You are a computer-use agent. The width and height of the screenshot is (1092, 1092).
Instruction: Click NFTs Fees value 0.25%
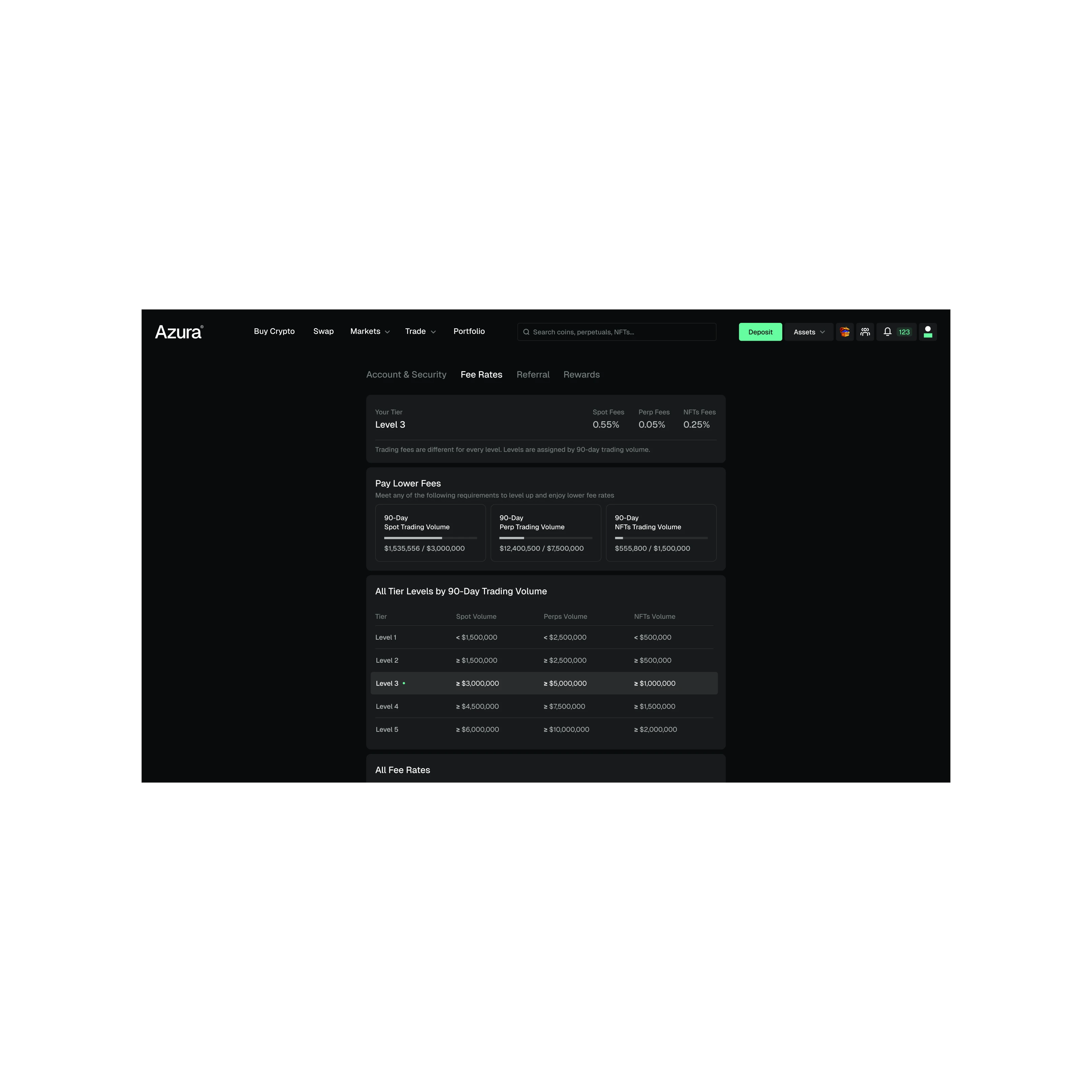(696, 424)
